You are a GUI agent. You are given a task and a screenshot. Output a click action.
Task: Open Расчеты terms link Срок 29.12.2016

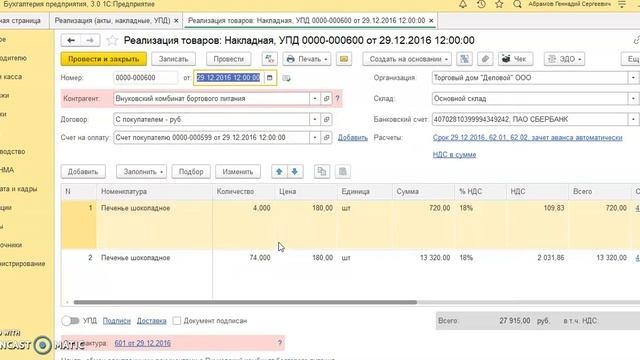pyautogui.click(x=527, y=138)
